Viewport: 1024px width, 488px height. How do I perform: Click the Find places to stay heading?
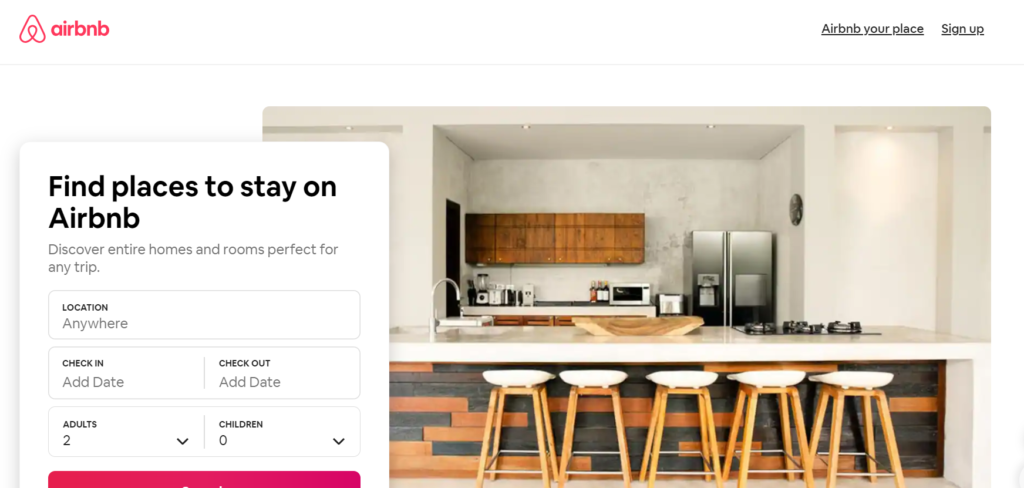pyautogui.click(x=193, y=203)
